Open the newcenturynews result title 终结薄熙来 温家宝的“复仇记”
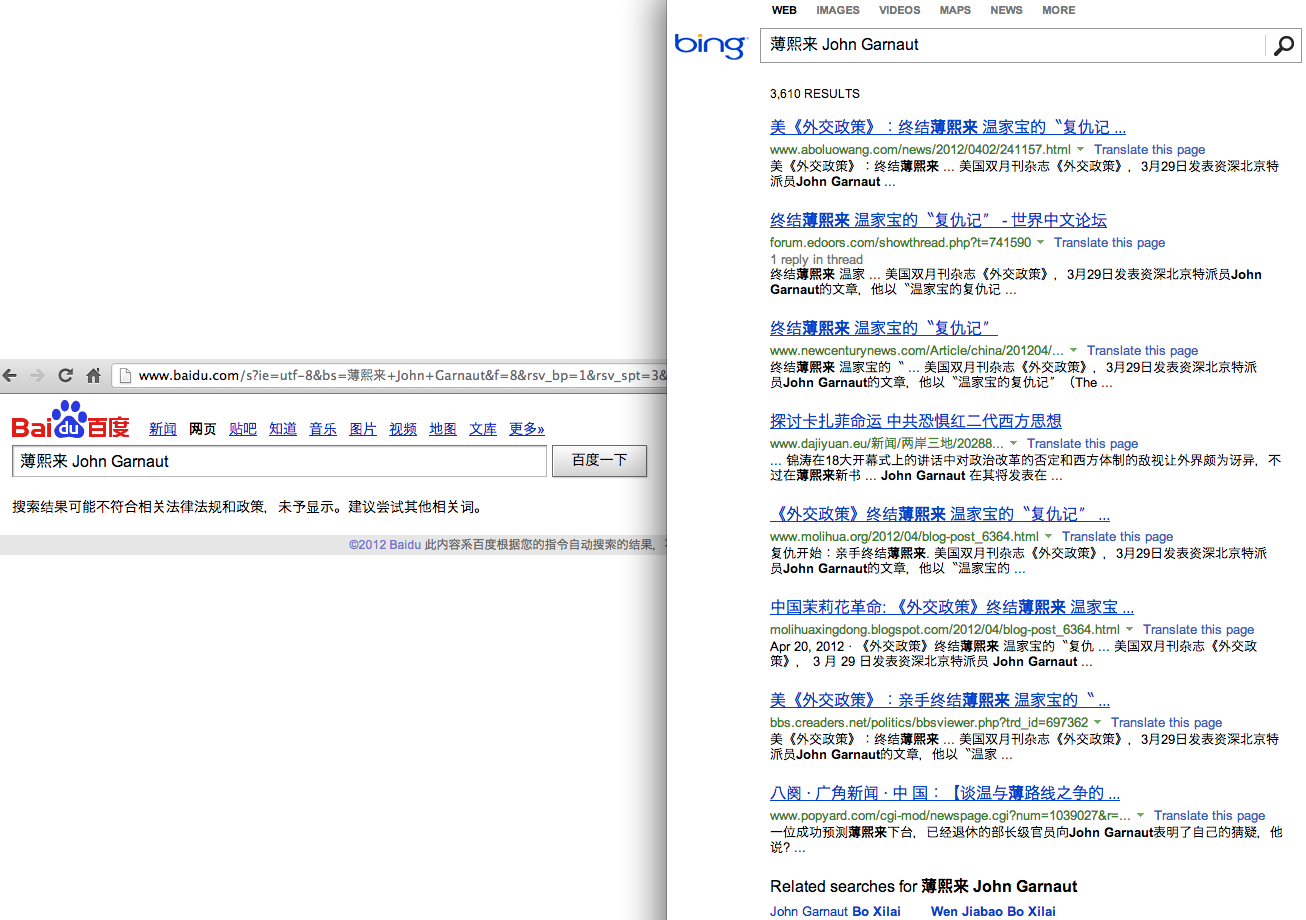Screen dimensions: 1306x920 point(884,329)
